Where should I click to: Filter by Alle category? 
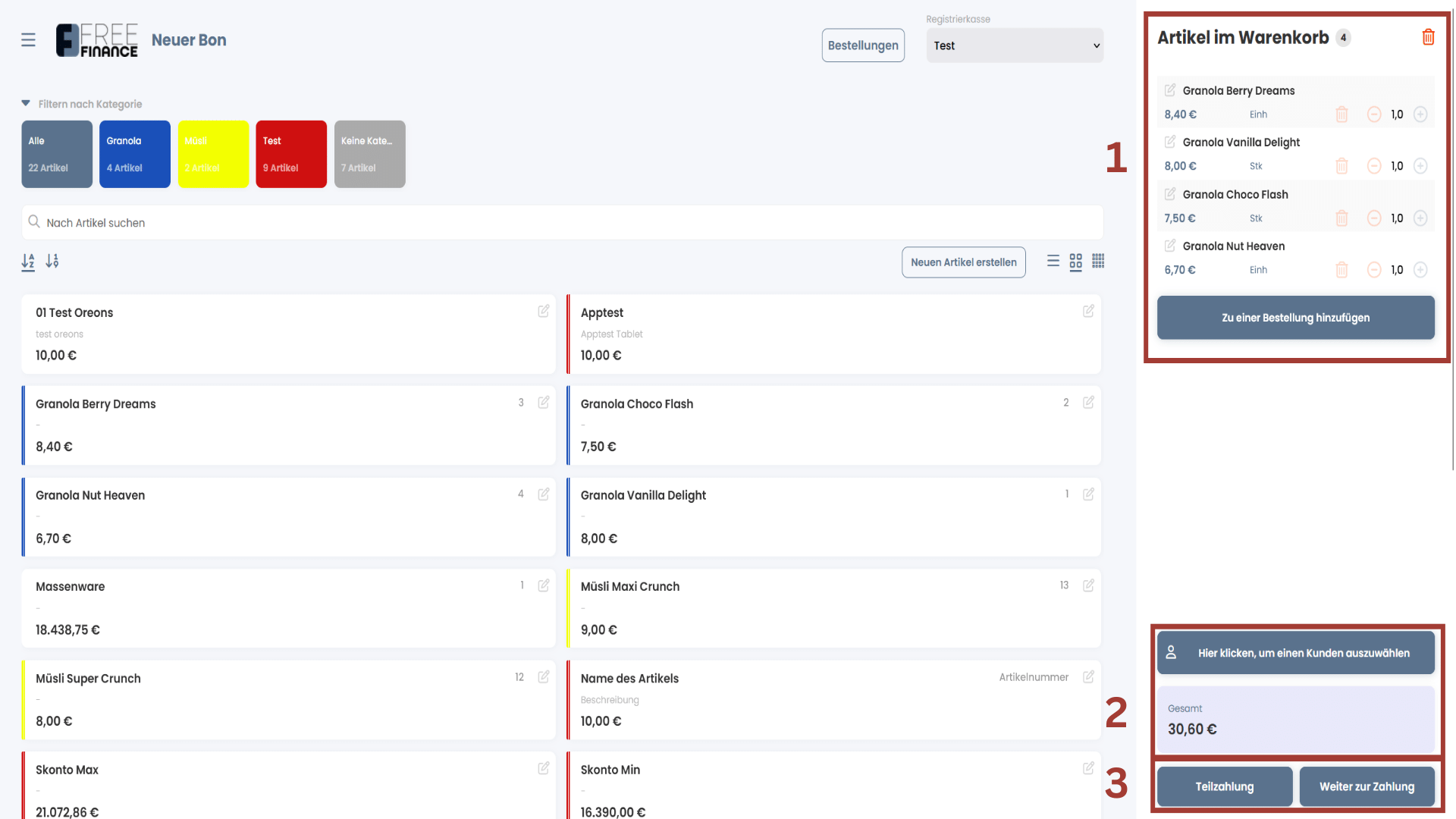click(x=57, y=154)
